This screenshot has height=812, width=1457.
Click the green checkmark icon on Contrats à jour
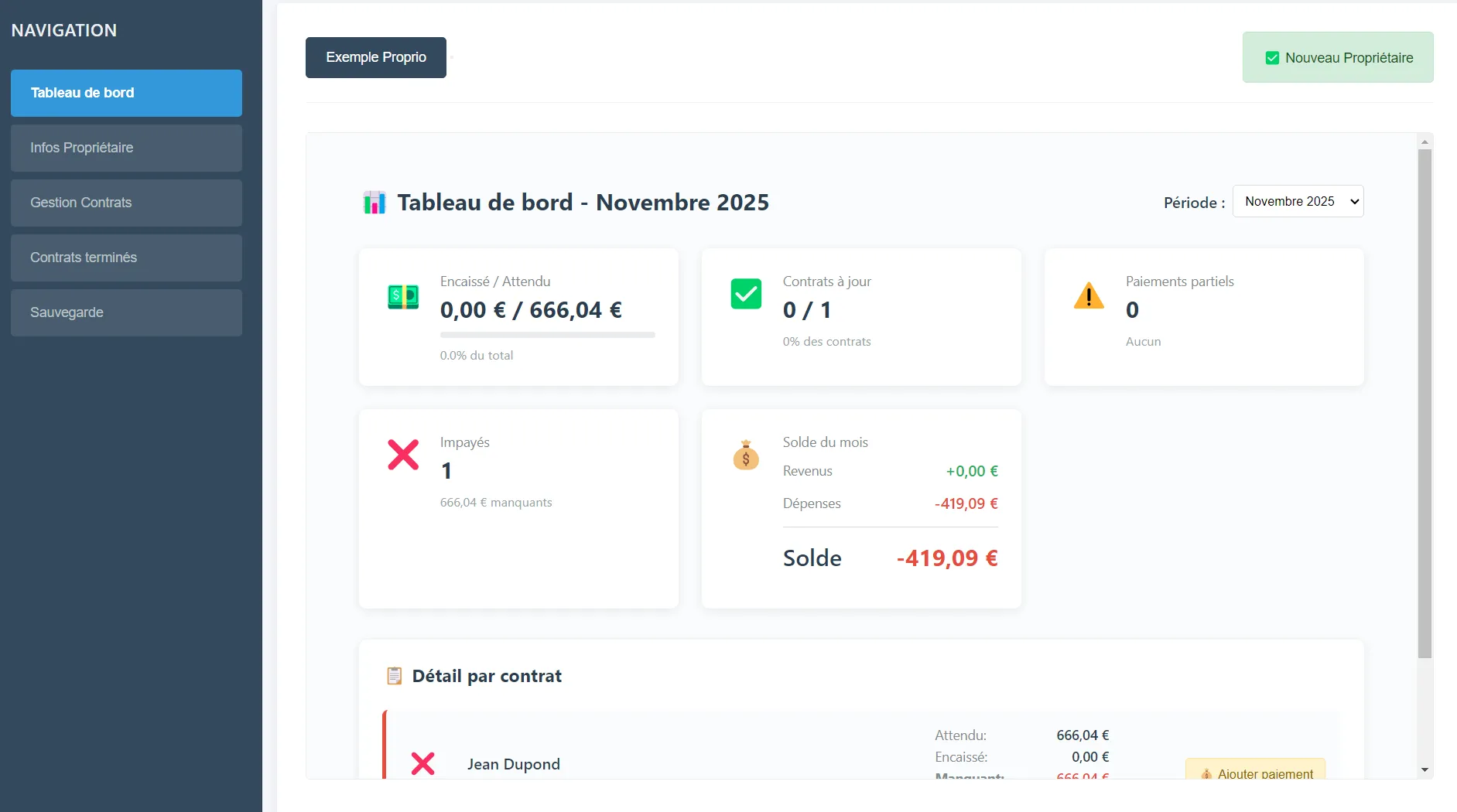[x=745, y=294]
